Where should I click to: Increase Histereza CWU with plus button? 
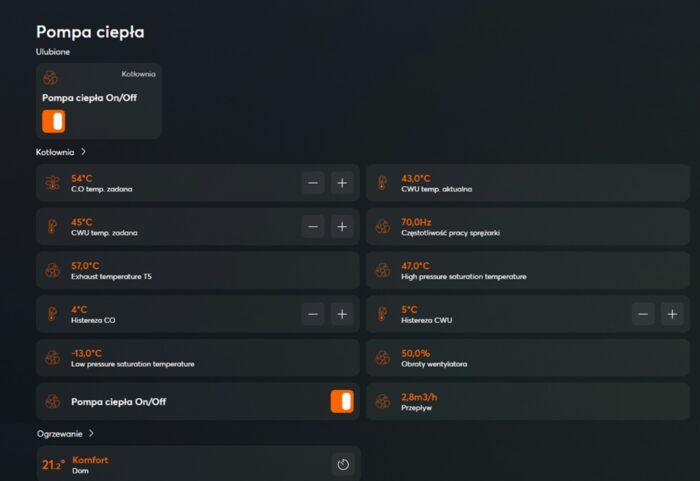[672, 314]
